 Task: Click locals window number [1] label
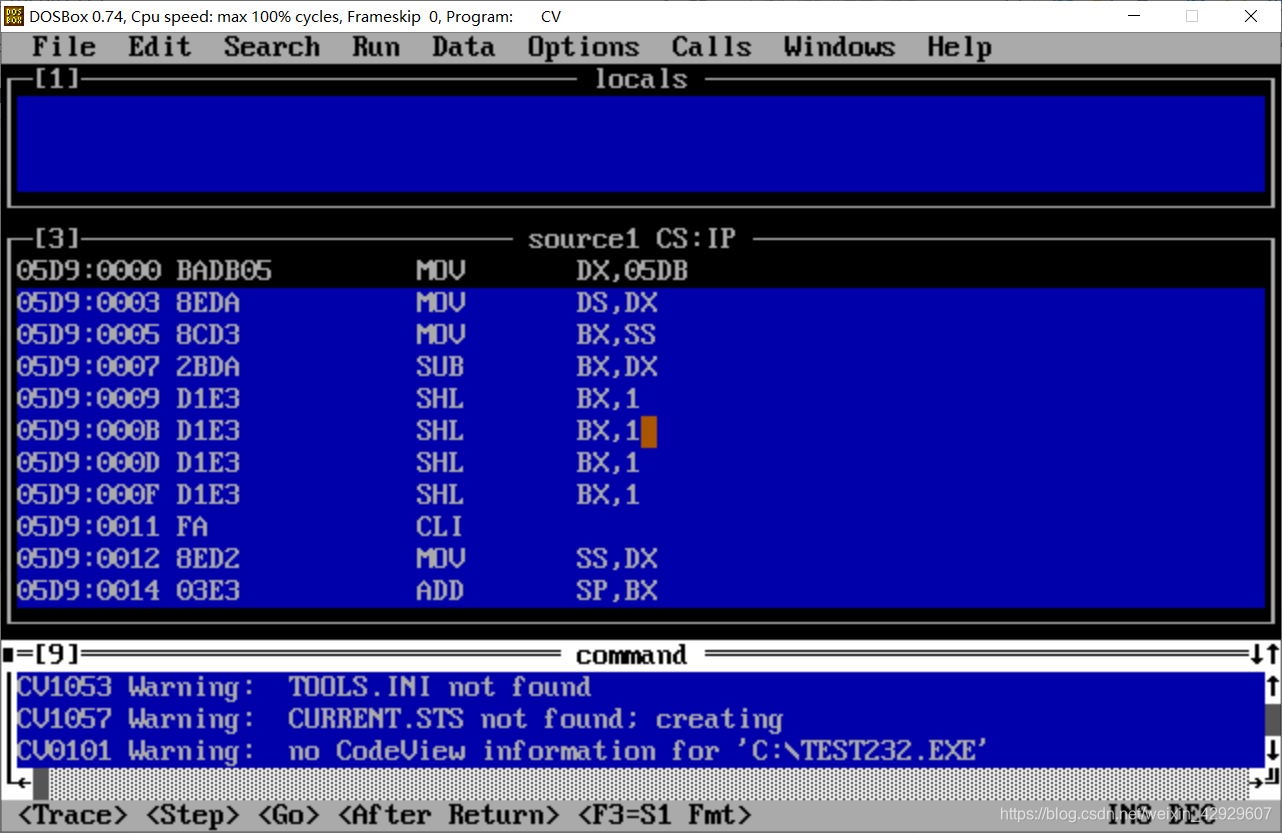56,79
